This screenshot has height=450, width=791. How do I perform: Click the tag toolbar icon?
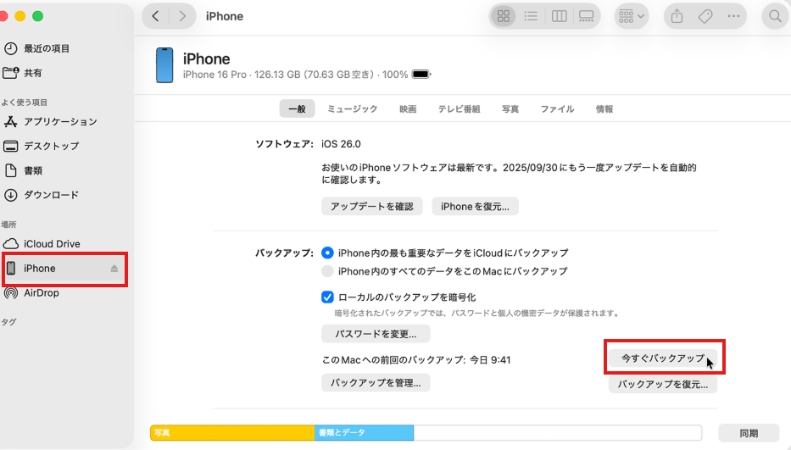(705, 16)
